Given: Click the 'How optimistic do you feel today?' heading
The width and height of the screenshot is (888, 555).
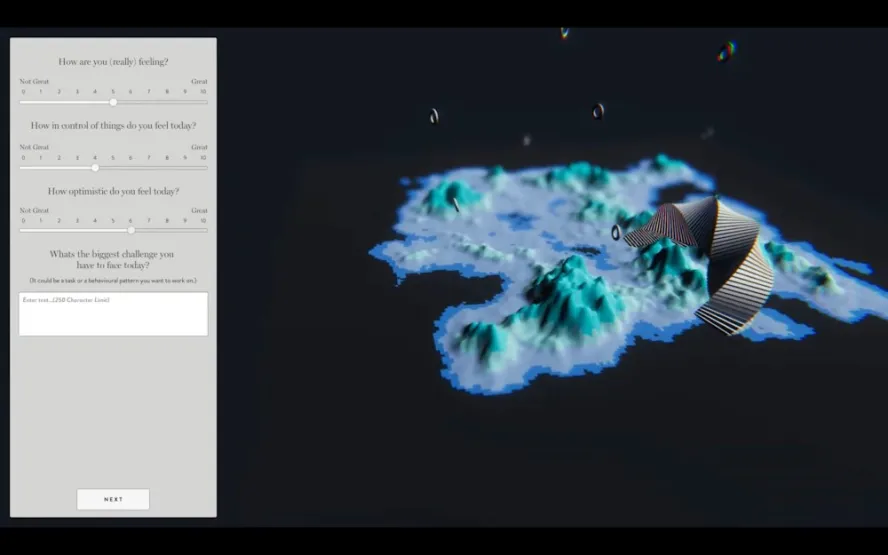Looking at the screenshot, I should point(113,191).
